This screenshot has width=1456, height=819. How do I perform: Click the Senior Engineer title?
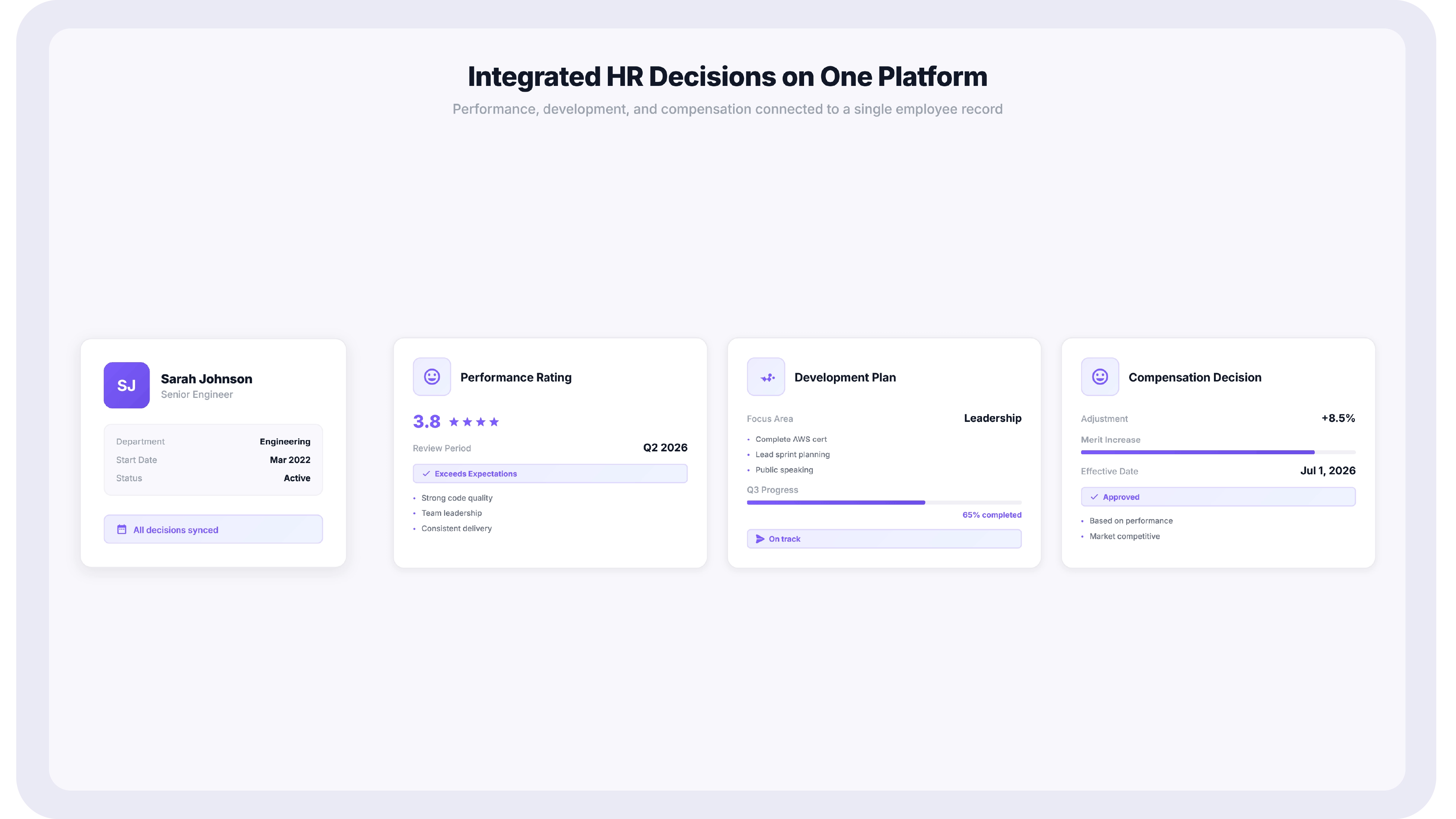(197, 395)
